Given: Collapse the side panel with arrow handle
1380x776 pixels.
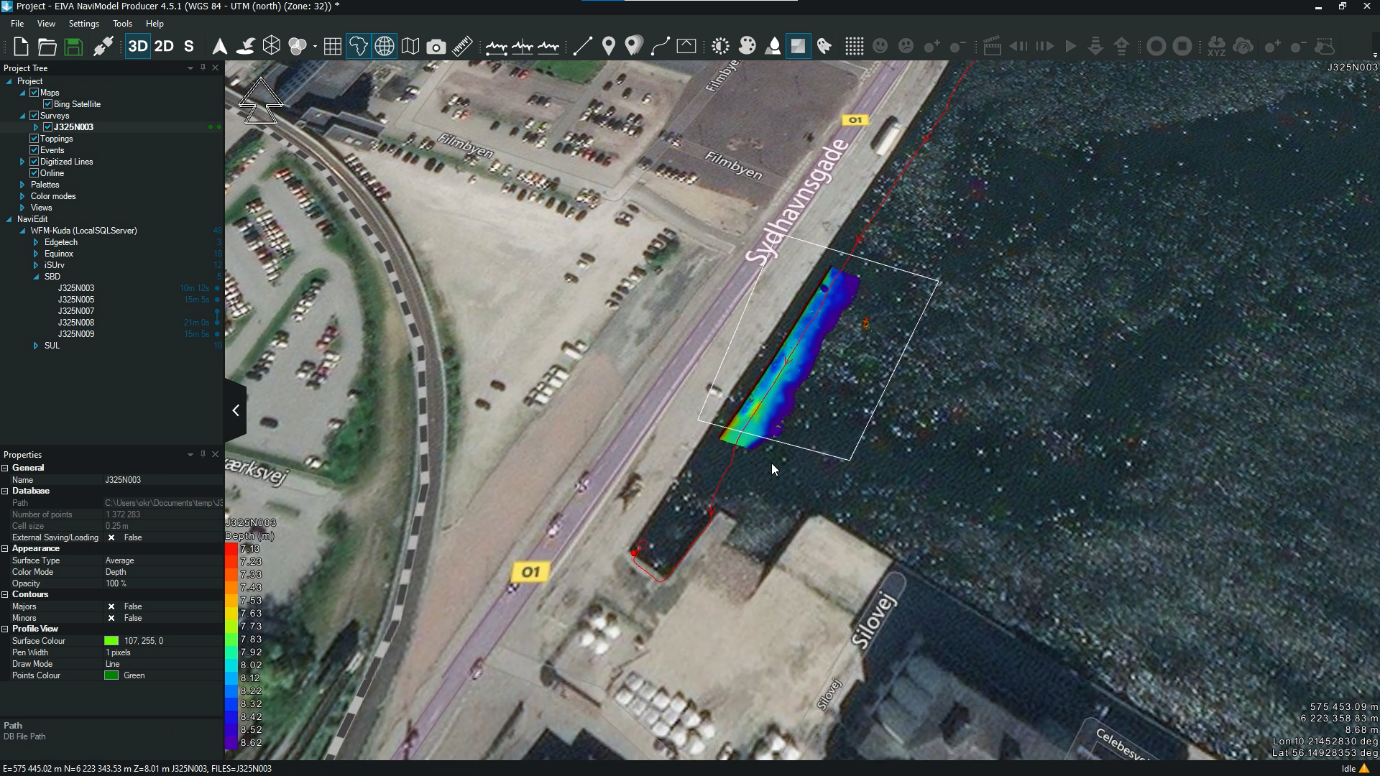Looking at the screenshot, I should tap(235, 410).
